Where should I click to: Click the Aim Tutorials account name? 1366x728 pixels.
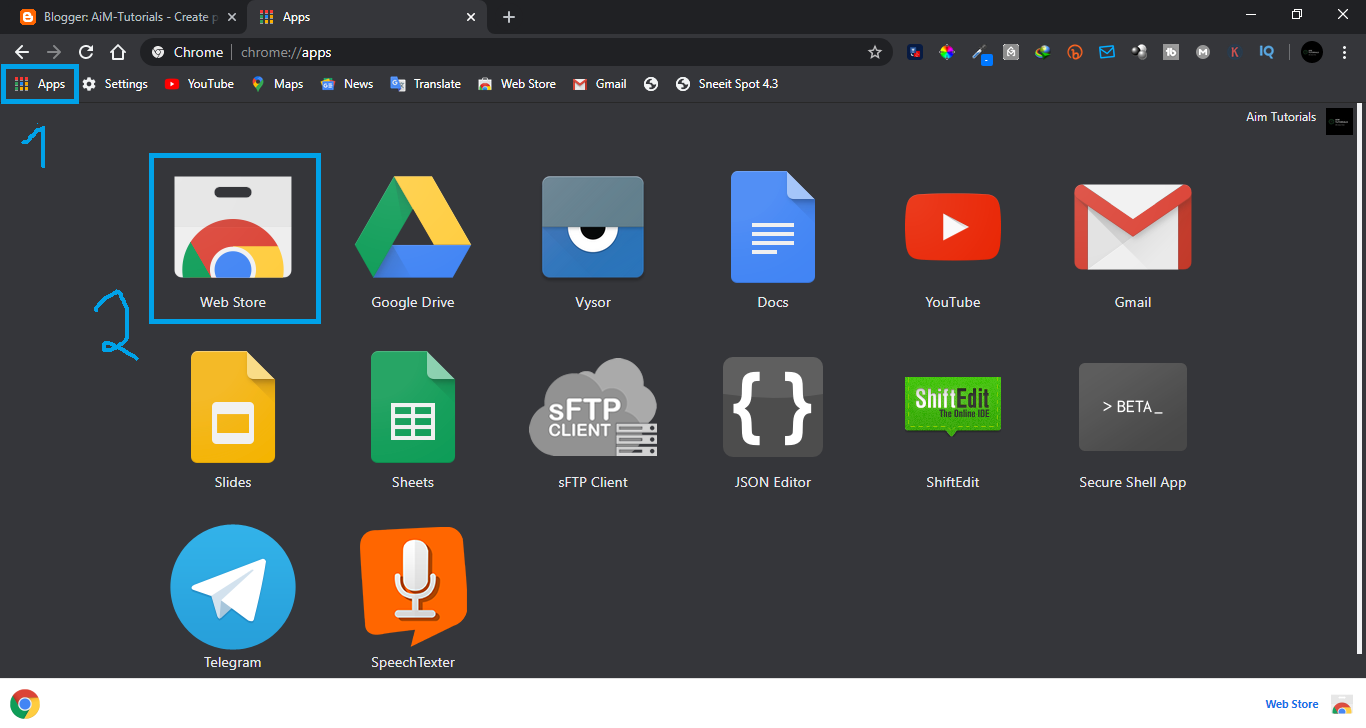coord(1281,117)
